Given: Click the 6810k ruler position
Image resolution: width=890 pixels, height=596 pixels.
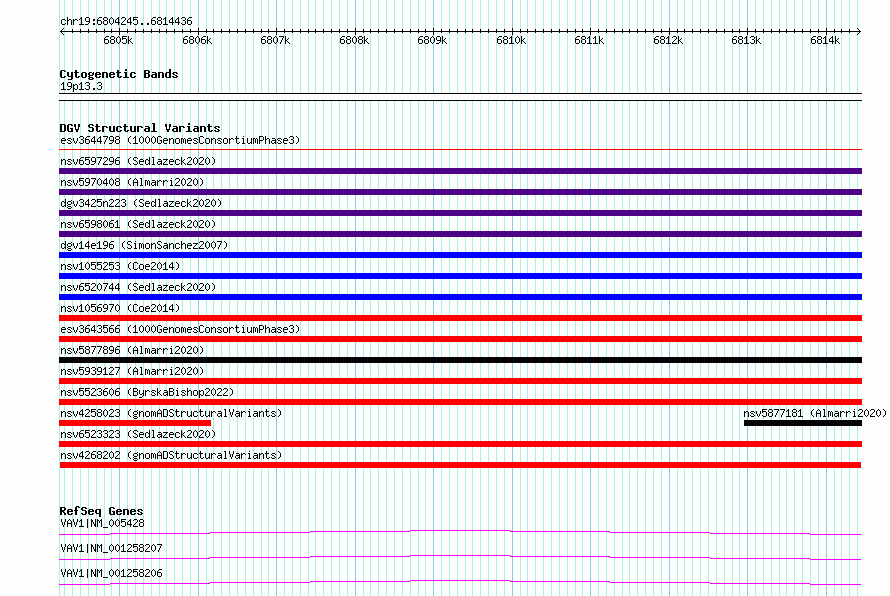Looking at the screenshot, I should pos(511,40).
